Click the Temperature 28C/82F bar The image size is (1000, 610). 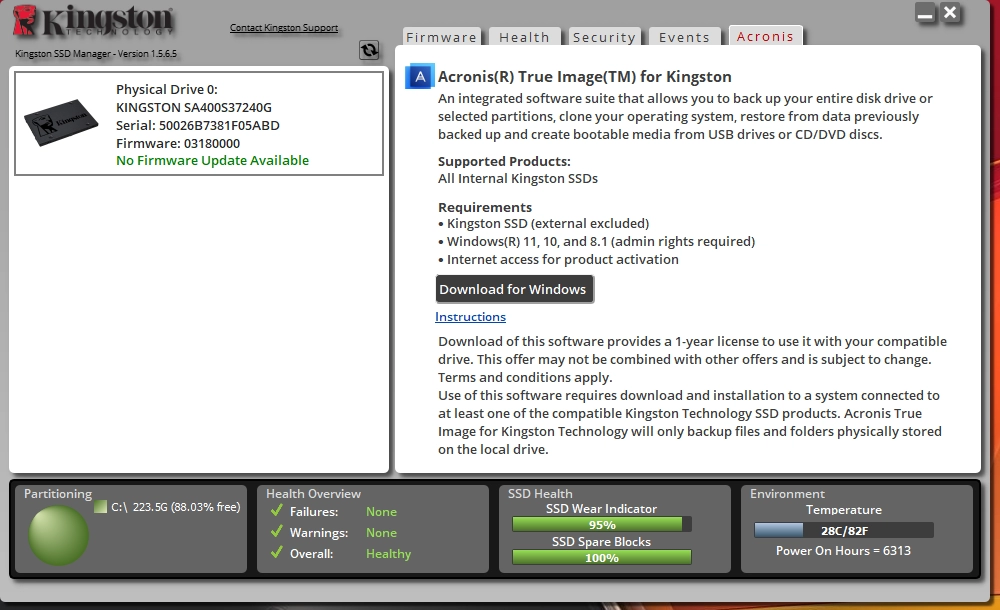(843, 530)
